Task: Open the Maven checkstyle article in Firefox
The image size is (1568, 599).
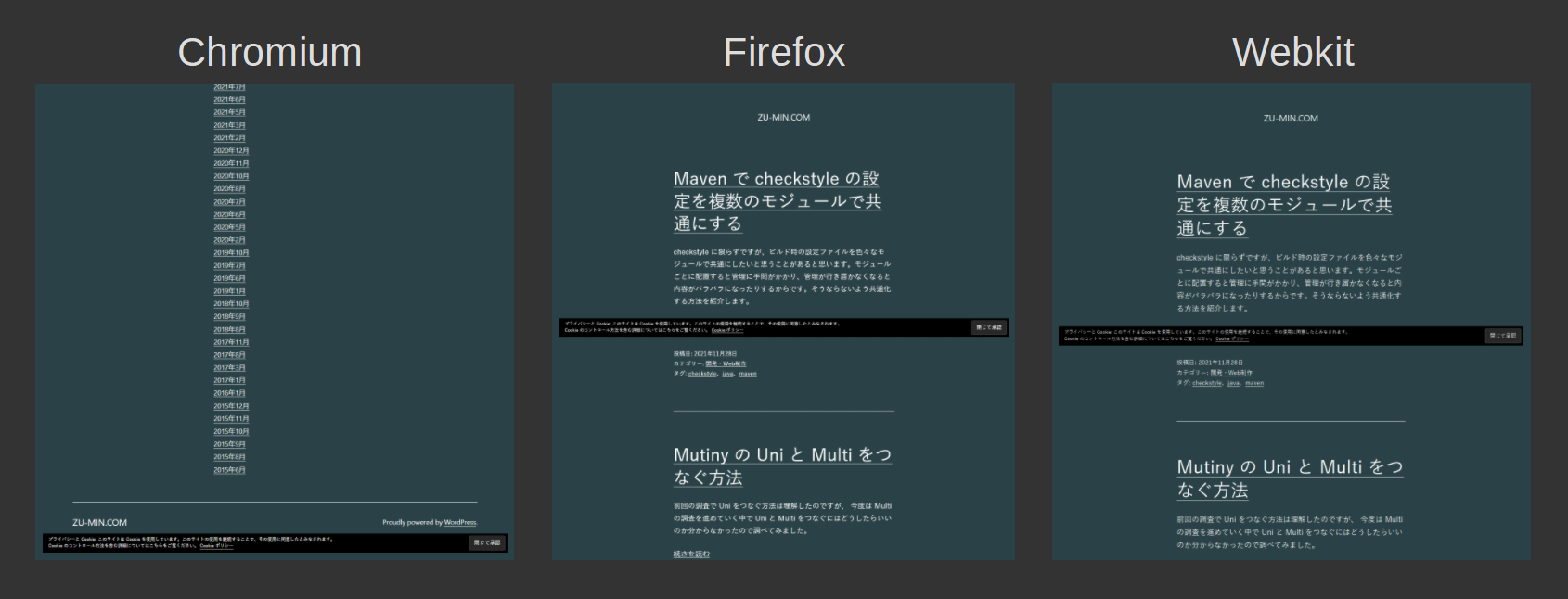Action: pyautogui.click(x=777, y=200)
